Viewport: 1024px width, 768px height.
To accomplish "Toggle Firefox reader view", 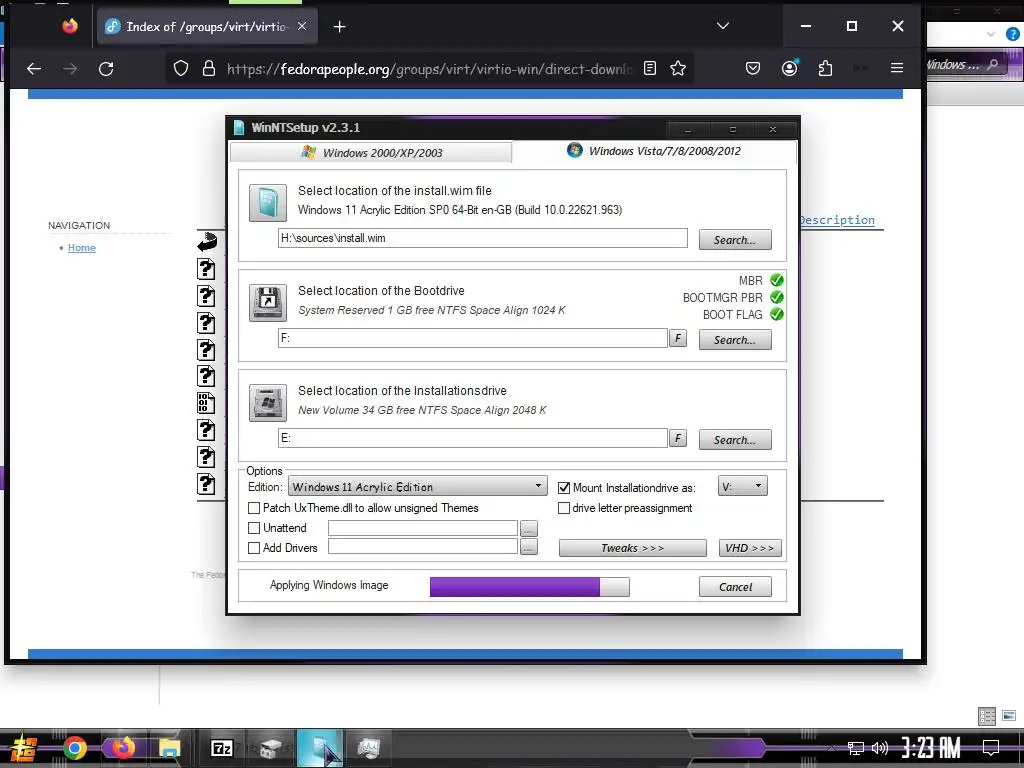I will (650, 69).
